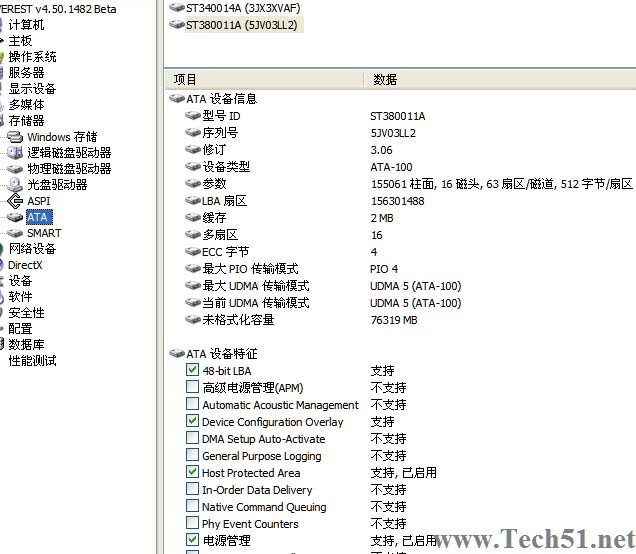Toggle the 高级电源管理(APM) checkbox
636x554 pixels.
[192, 387]
